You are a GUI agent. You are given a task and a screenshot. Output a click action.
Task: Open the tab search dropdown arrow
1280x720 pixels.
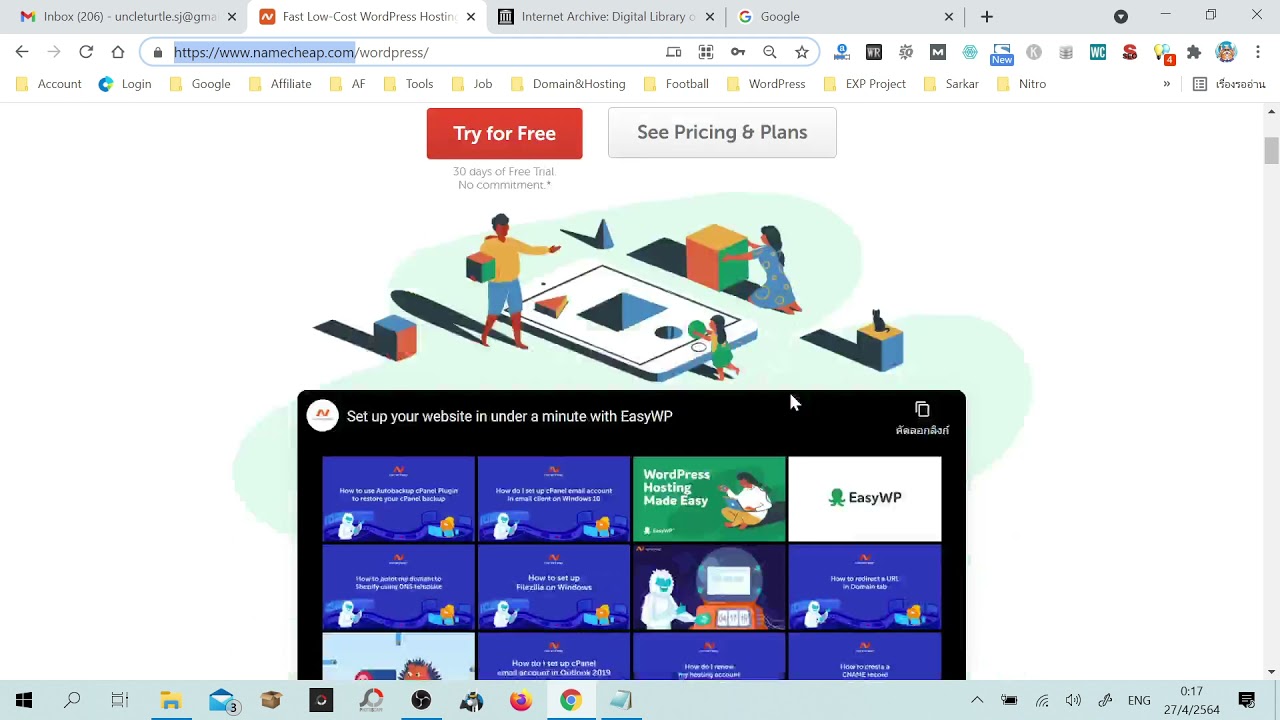tap(1121, 16)
